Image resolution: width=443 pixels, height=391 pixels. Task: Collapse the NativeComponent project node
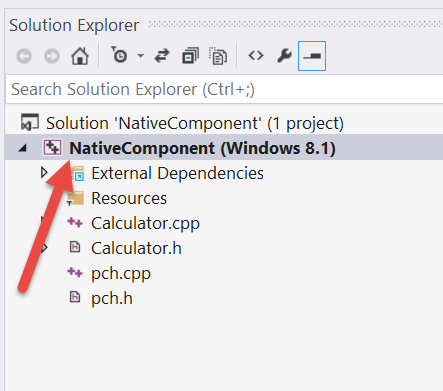pyautogui.click(x=23, y=148)
